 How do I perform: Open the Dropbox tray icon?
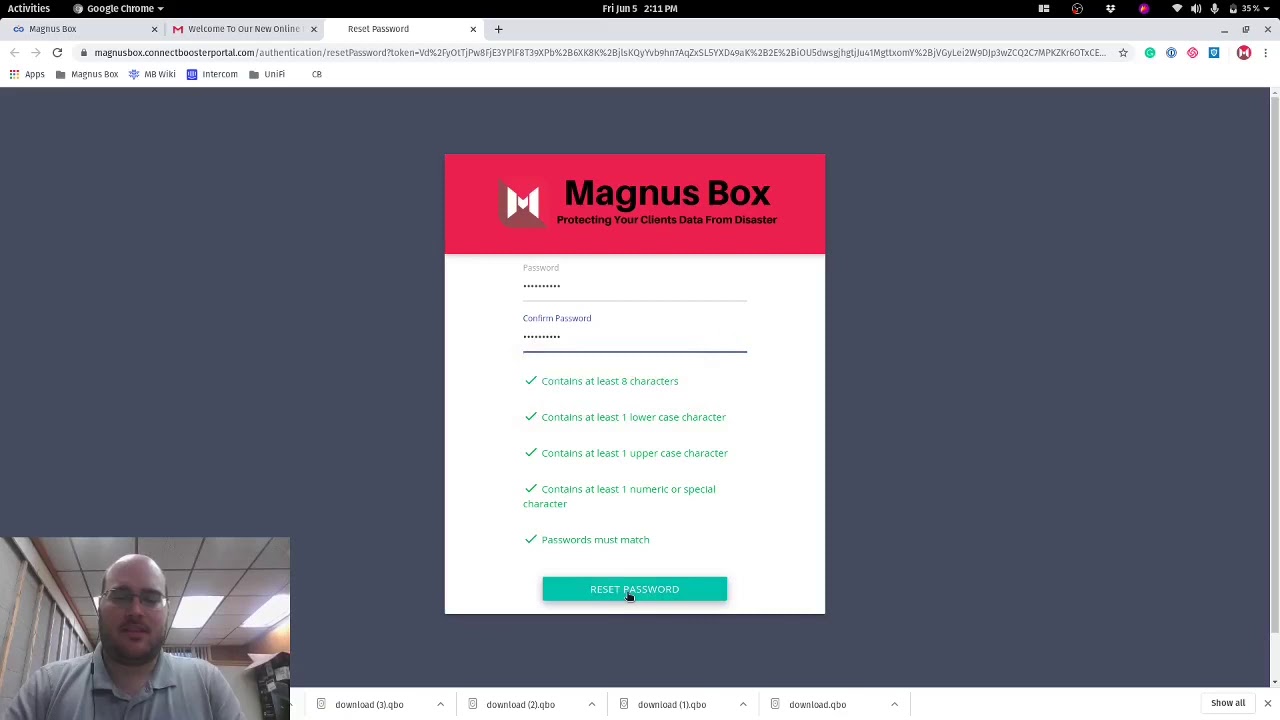1110,8
